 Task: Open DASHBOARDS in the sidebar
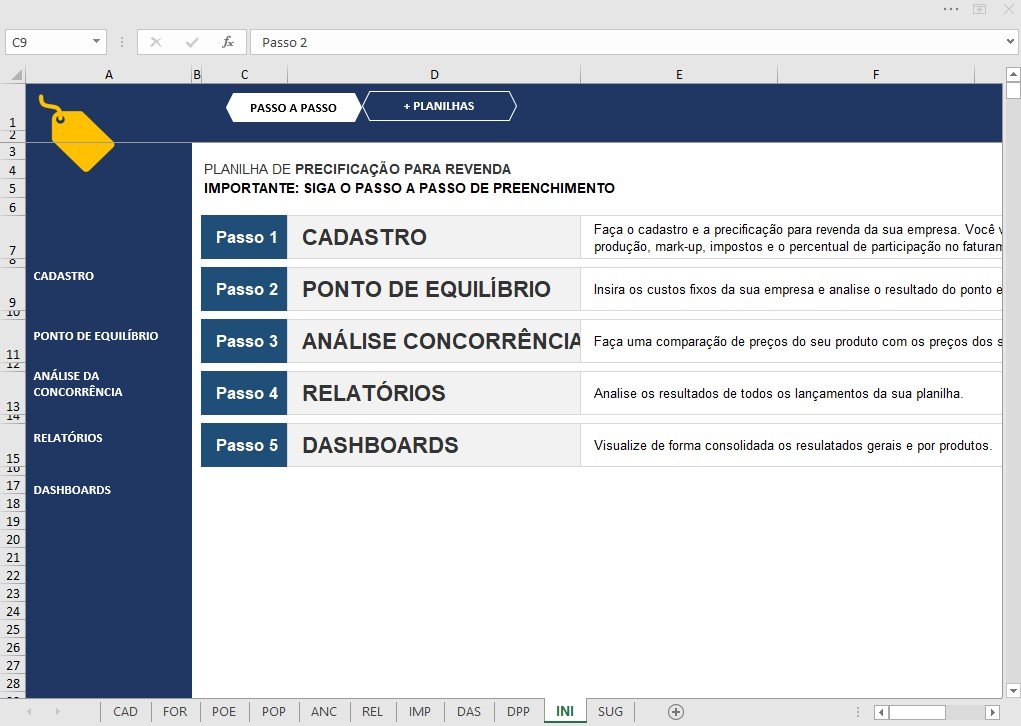[x=72, y=490]
